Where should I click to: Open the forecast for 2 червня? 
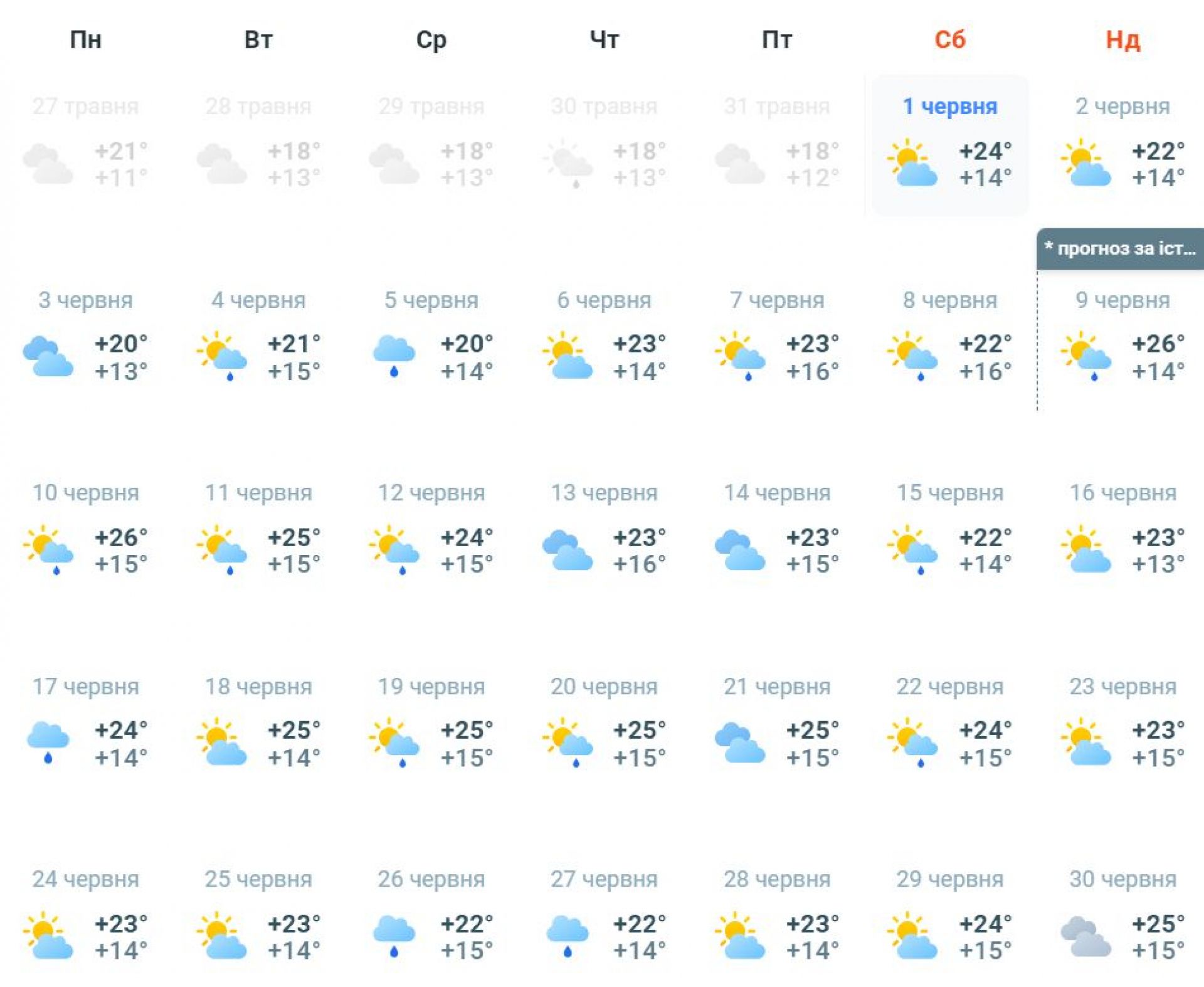click(1122, 107)
